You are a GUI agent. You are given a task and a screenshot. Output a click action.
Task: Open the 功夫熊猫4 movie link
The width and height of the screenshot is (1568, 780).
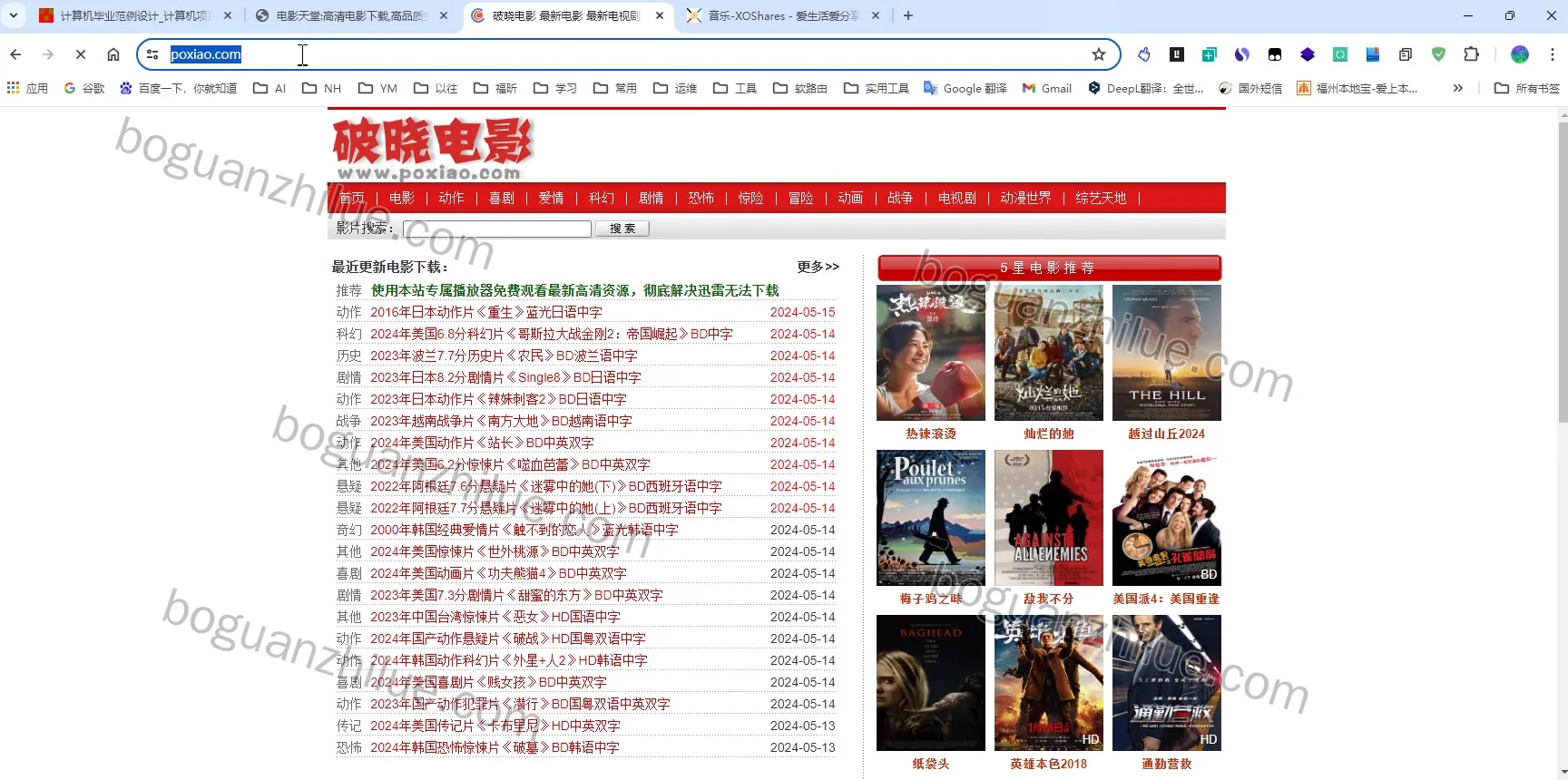tap(498, 573)
